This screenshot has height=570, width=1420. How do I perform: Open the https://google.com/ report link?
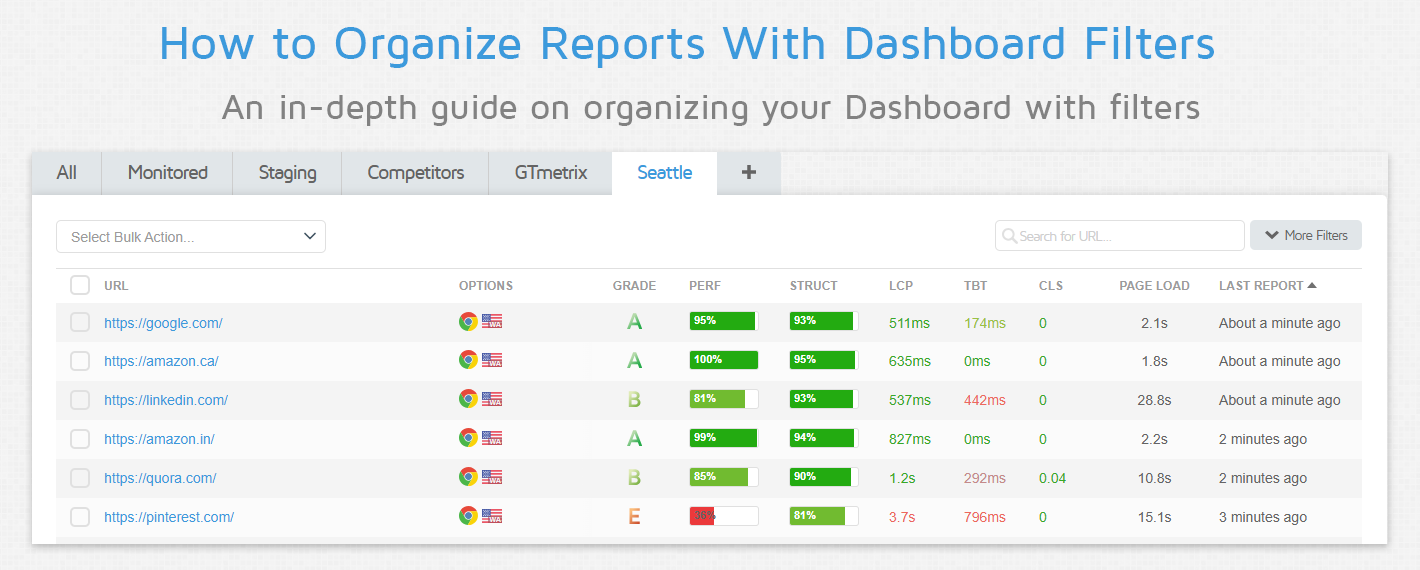163,323
